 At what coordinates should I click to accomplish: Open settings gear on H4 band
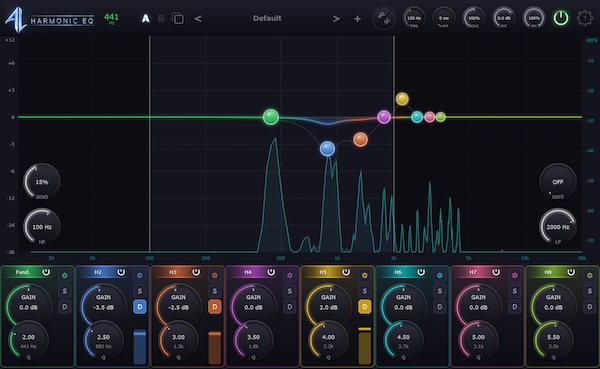pos(290,275)
